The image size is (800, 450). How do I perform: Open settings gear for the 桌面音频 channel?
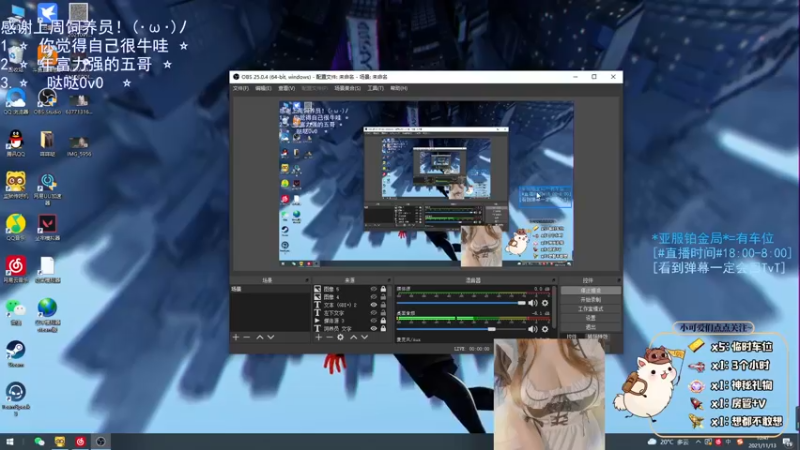[x=545, y=329]
